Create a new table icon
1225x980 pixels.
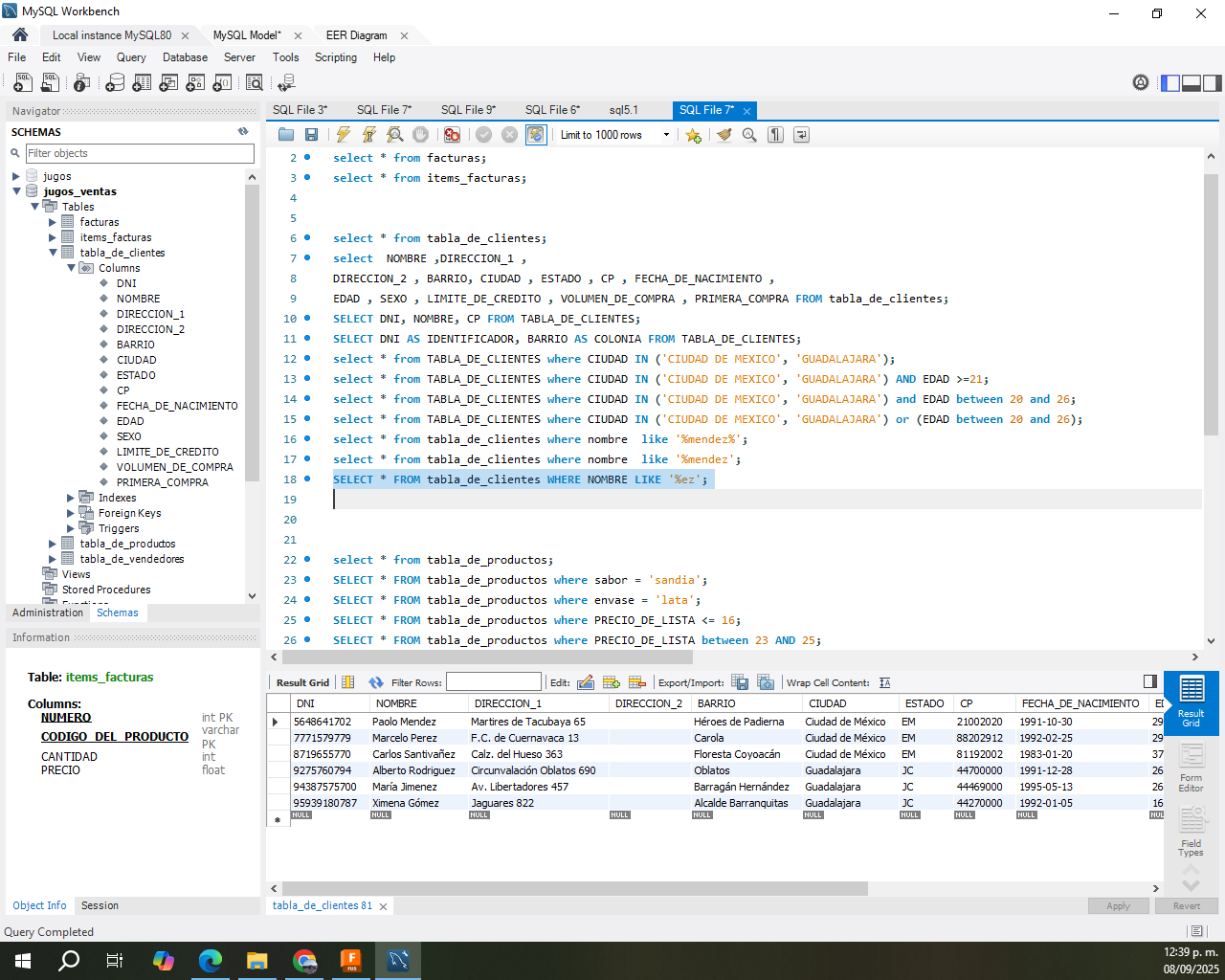click(x=142, y=83)
